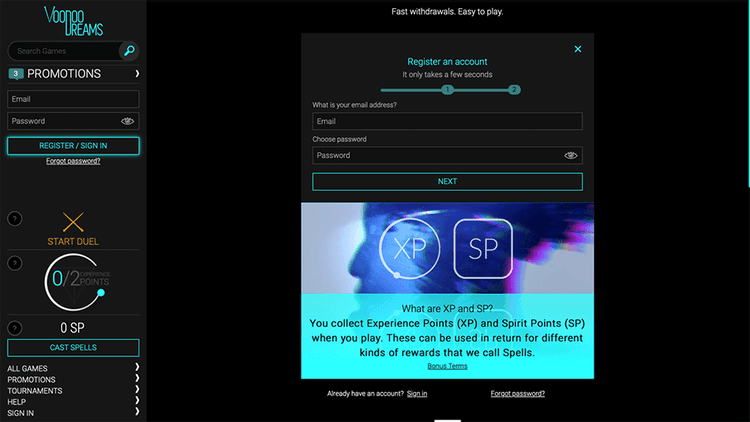This screenshot has height=422, width=750.
Task: Open SIGN IN menu item
Action: [20, 413]
